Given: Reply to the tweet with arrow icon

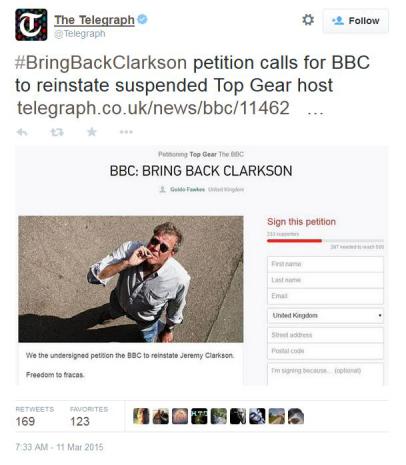Looking at the screenshot, I should coord(22,132).
